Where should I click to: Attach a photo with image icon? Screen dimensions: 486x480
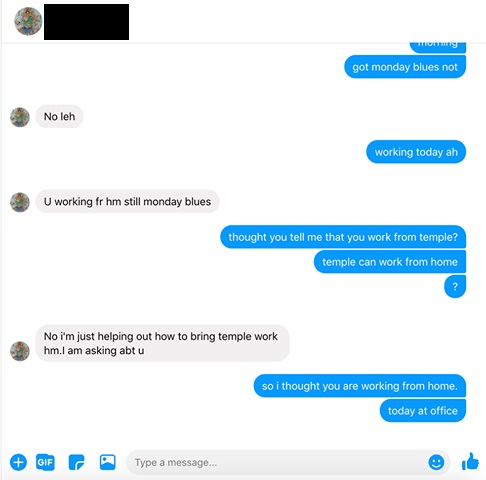108,462
